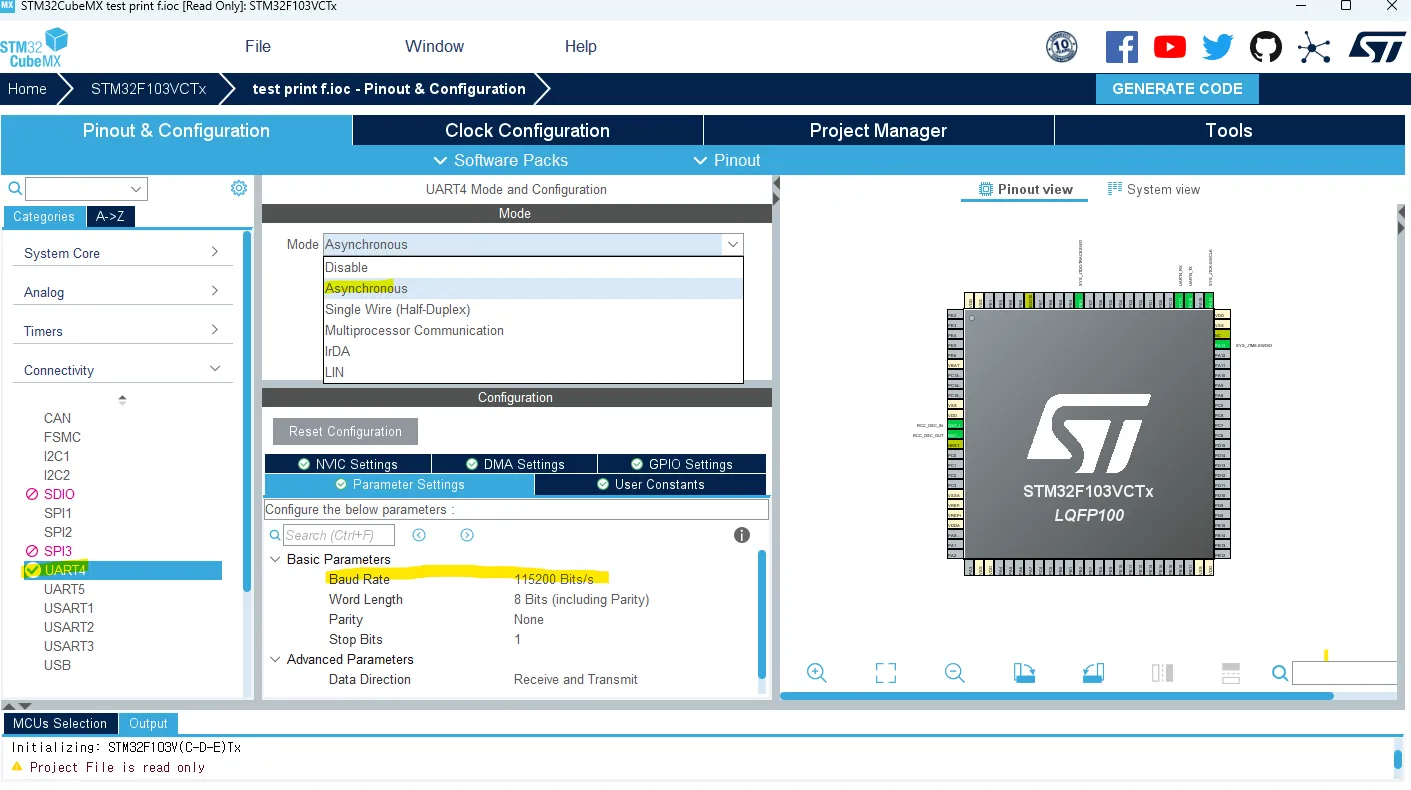The width and height of the screenshot is (1411, 790).
Task: Click the pin search magnifier icon
Action: (1280, 674)
